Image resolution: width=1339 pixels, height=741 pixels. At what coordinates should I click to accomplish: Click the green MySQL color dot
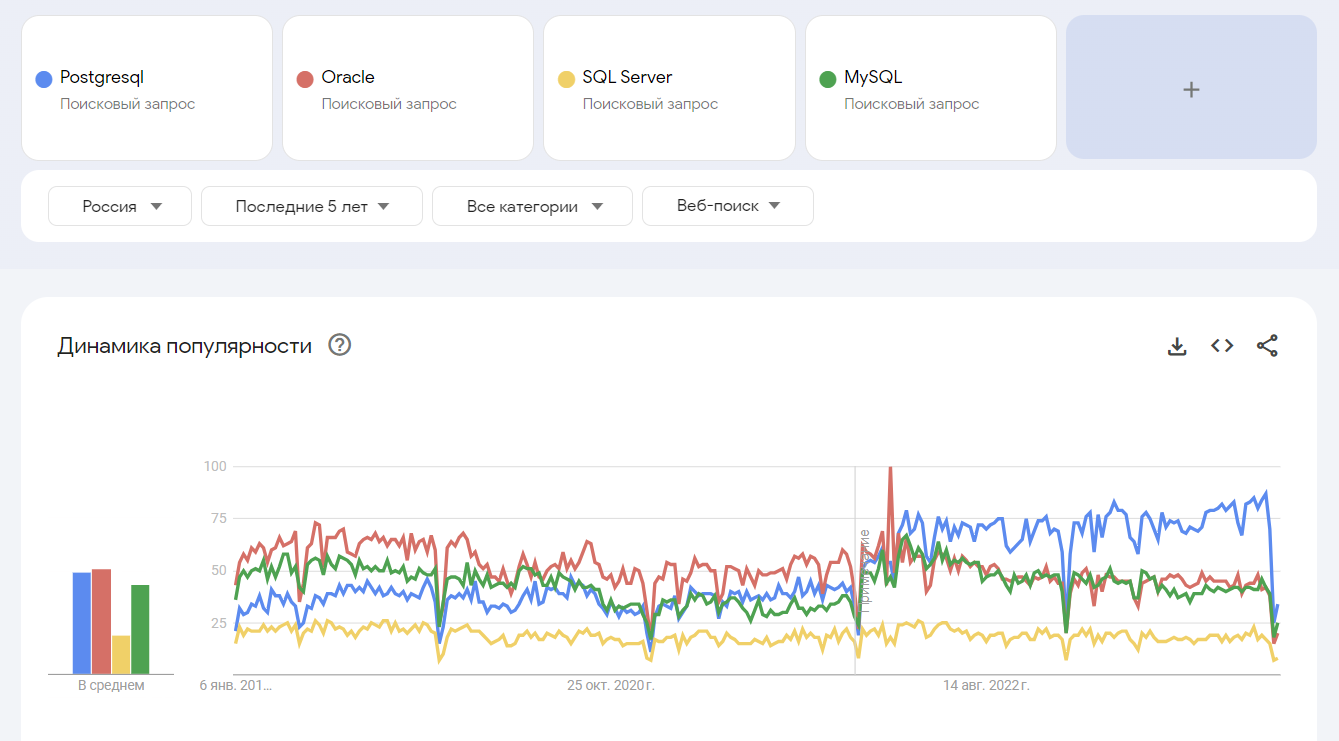pyautogui.click(x=827, y=79)
